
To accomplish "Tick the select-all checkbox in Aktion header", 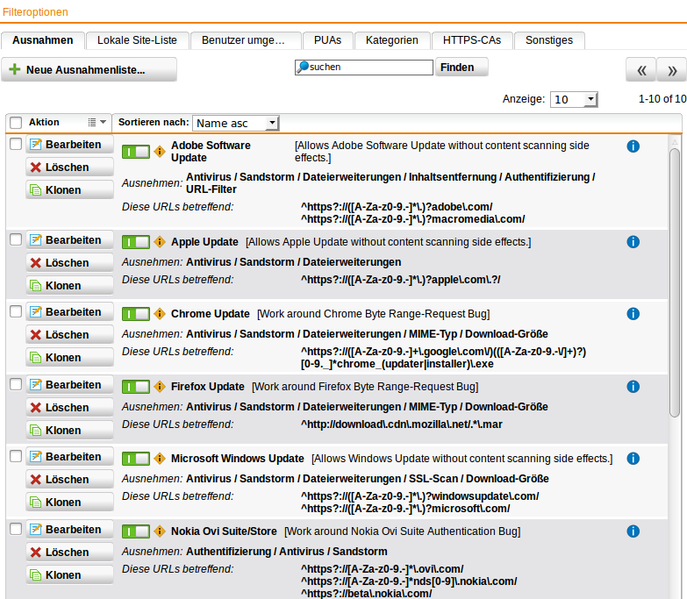I will [15, 122].
